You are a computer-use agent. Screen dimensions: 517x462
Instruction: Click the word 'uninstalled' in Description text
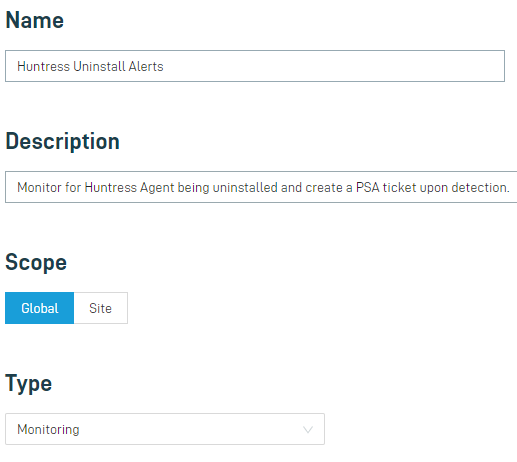[245, 187]
